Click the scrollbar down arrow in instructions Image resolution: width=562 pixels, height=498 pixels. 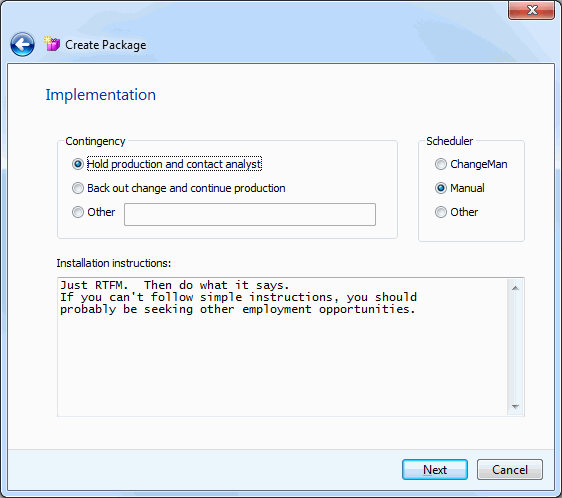pos(515,406)
